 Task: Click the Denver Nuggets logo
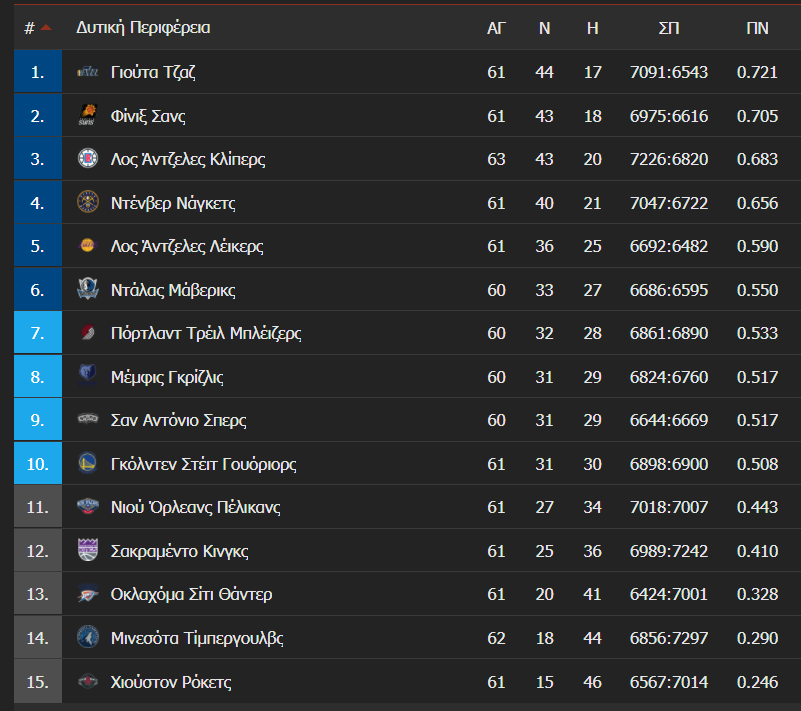pos(88,203)
